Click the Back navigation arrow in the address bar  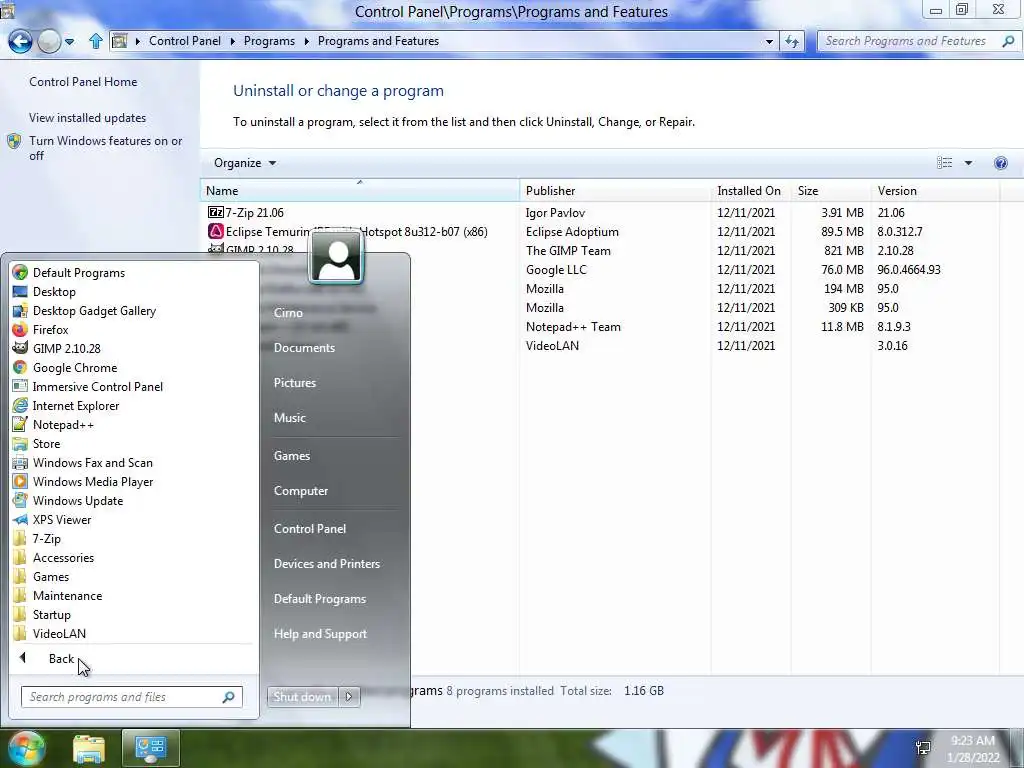[20, 41]
